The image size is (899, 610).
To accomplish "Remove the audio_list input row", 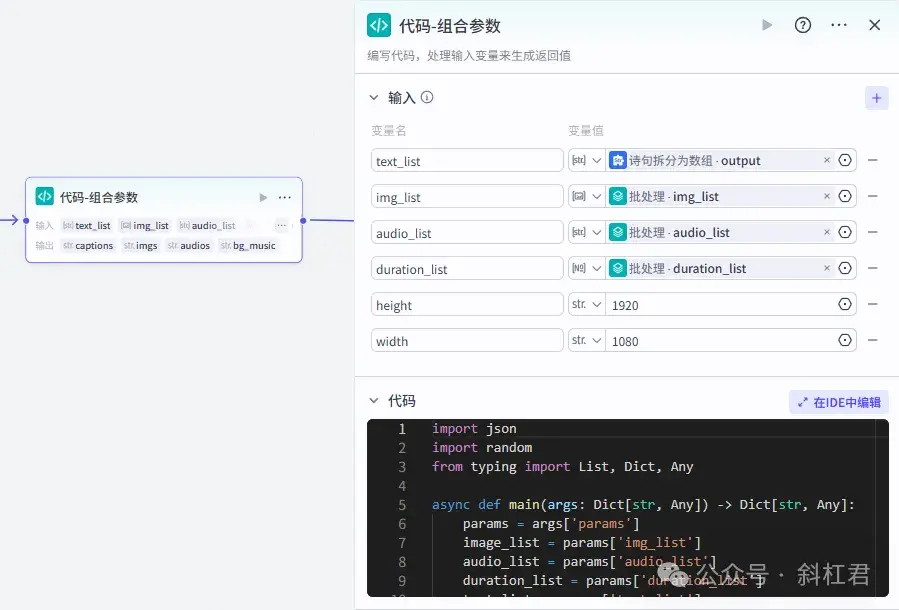I will point(873,232).
